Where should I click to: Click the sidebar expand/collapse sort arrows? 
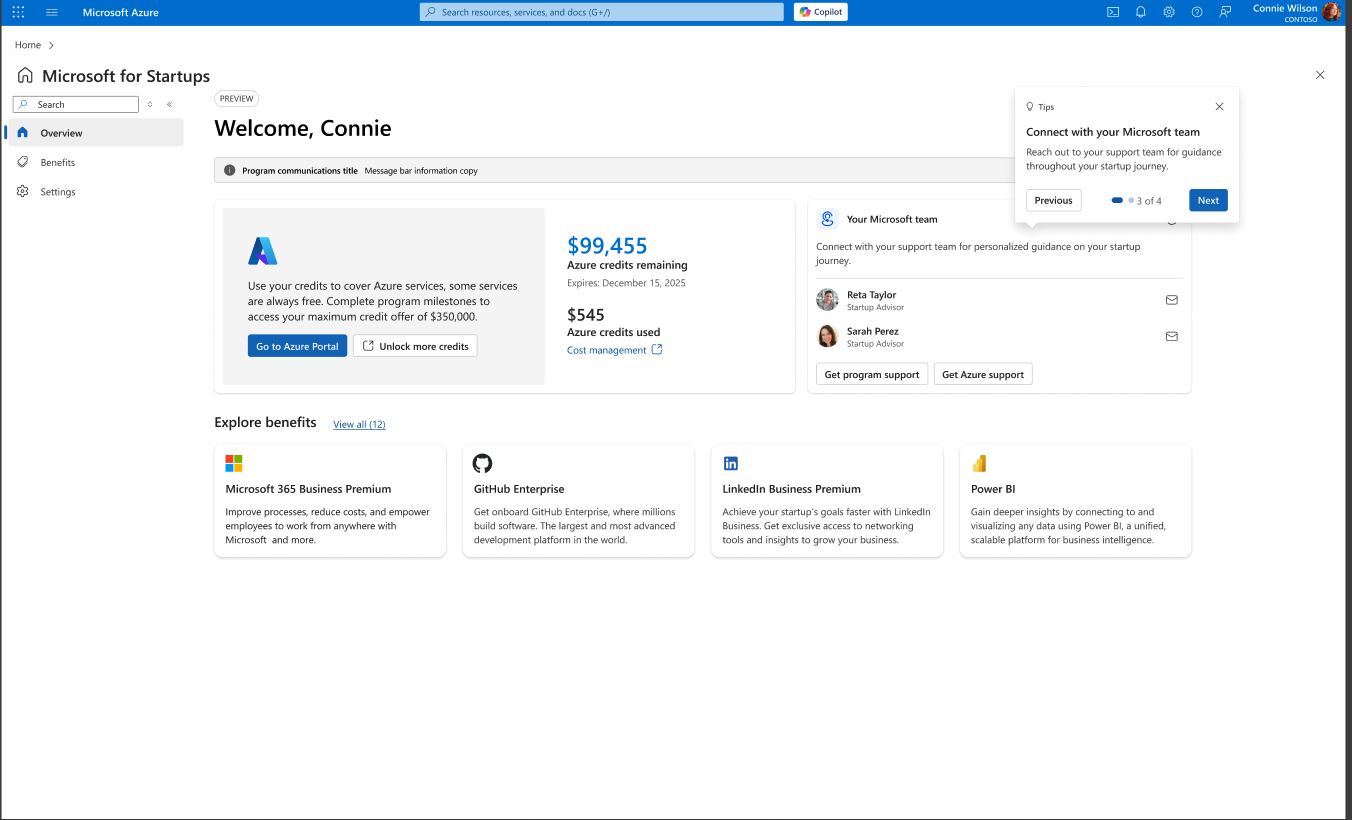point(150,104)
